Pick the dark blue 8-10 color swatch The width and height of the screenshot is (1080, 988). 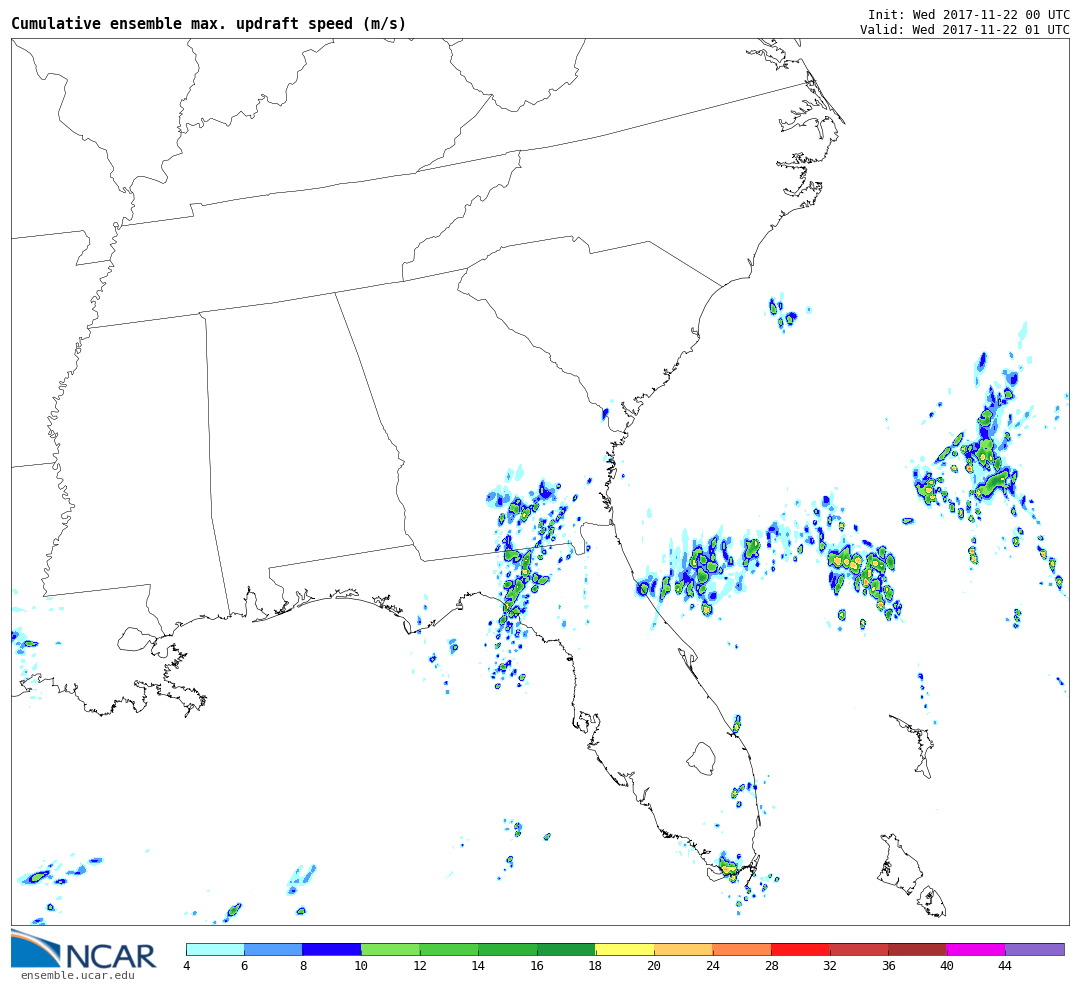pyautogui.click(x=332, y=949)
